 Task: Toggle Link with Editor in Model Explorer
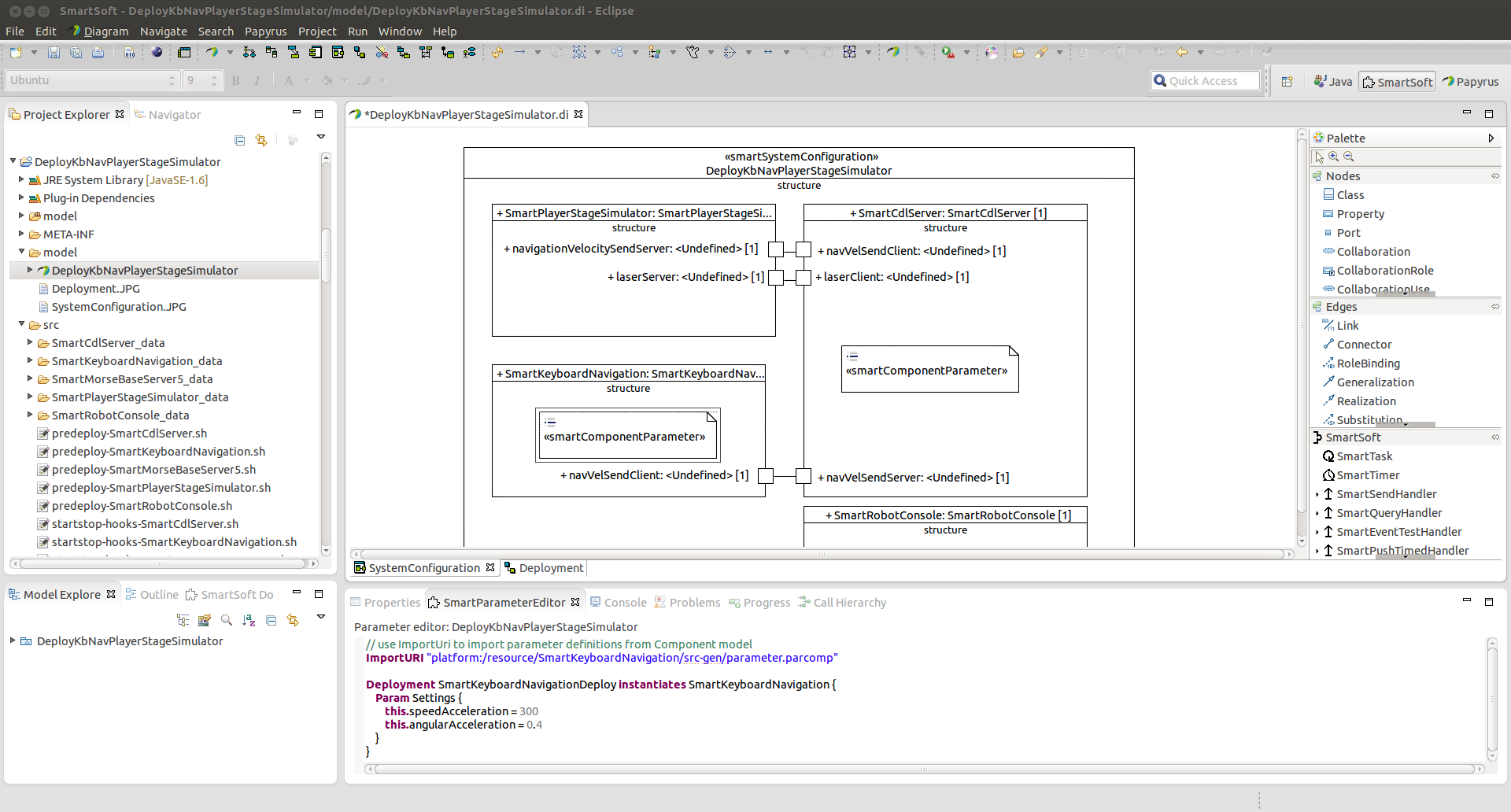pos(293,620)
